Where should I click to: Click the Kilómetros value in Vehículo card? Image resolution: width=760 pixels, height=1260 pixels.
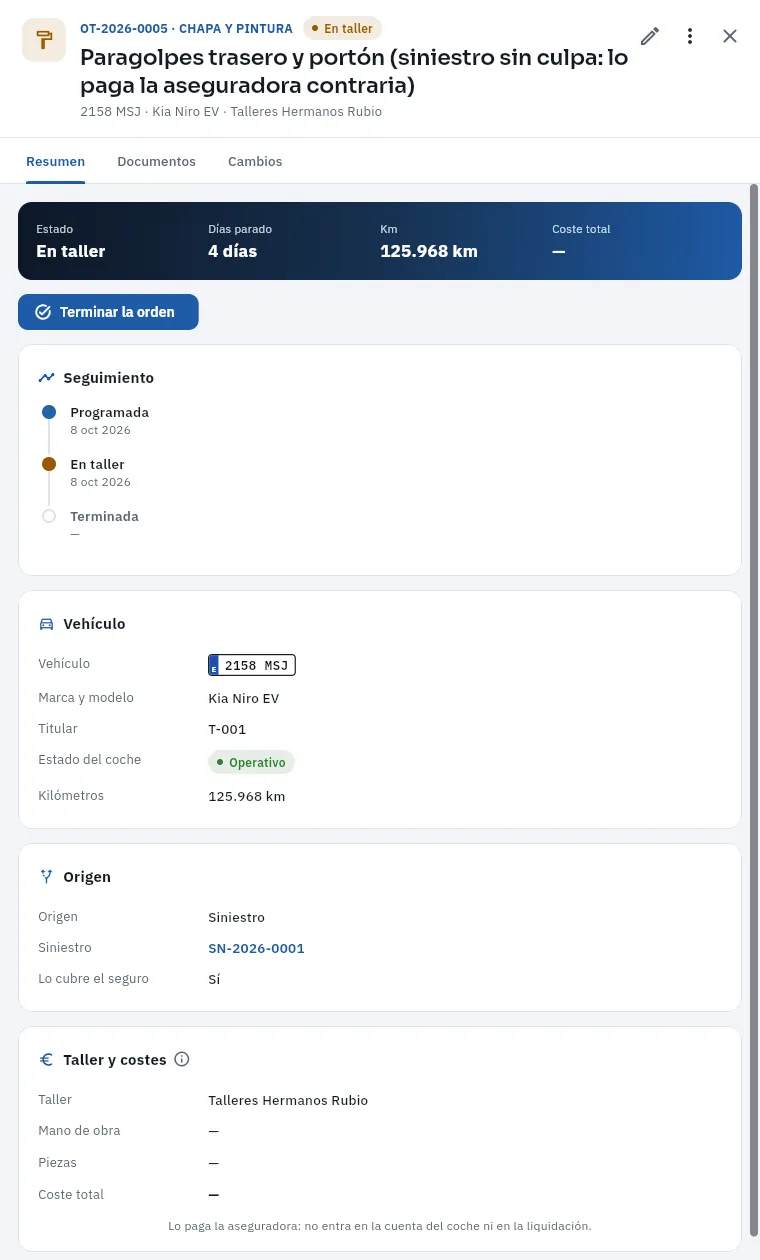[247, 796]
